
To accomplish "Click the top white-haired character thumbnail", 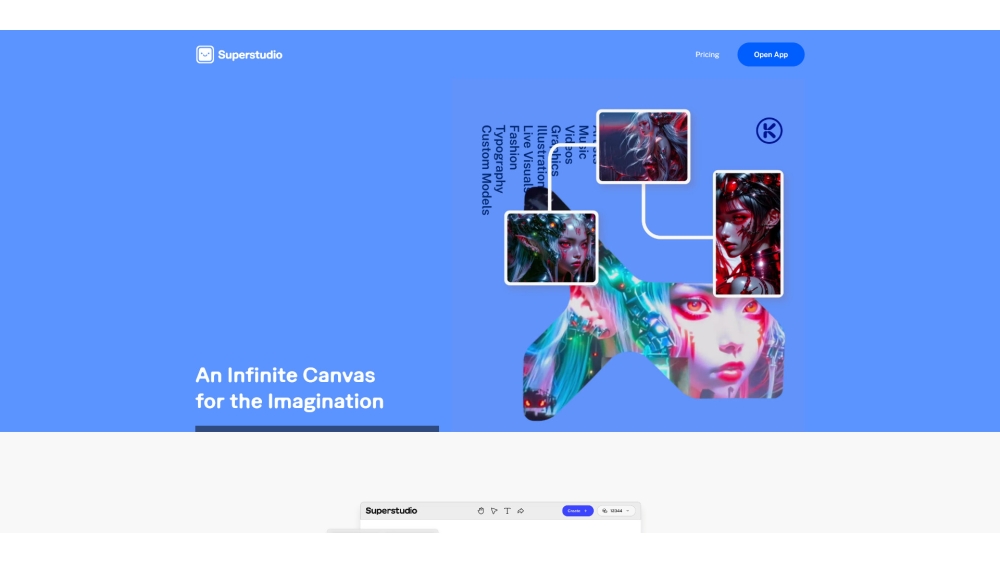I will [643, 147].
